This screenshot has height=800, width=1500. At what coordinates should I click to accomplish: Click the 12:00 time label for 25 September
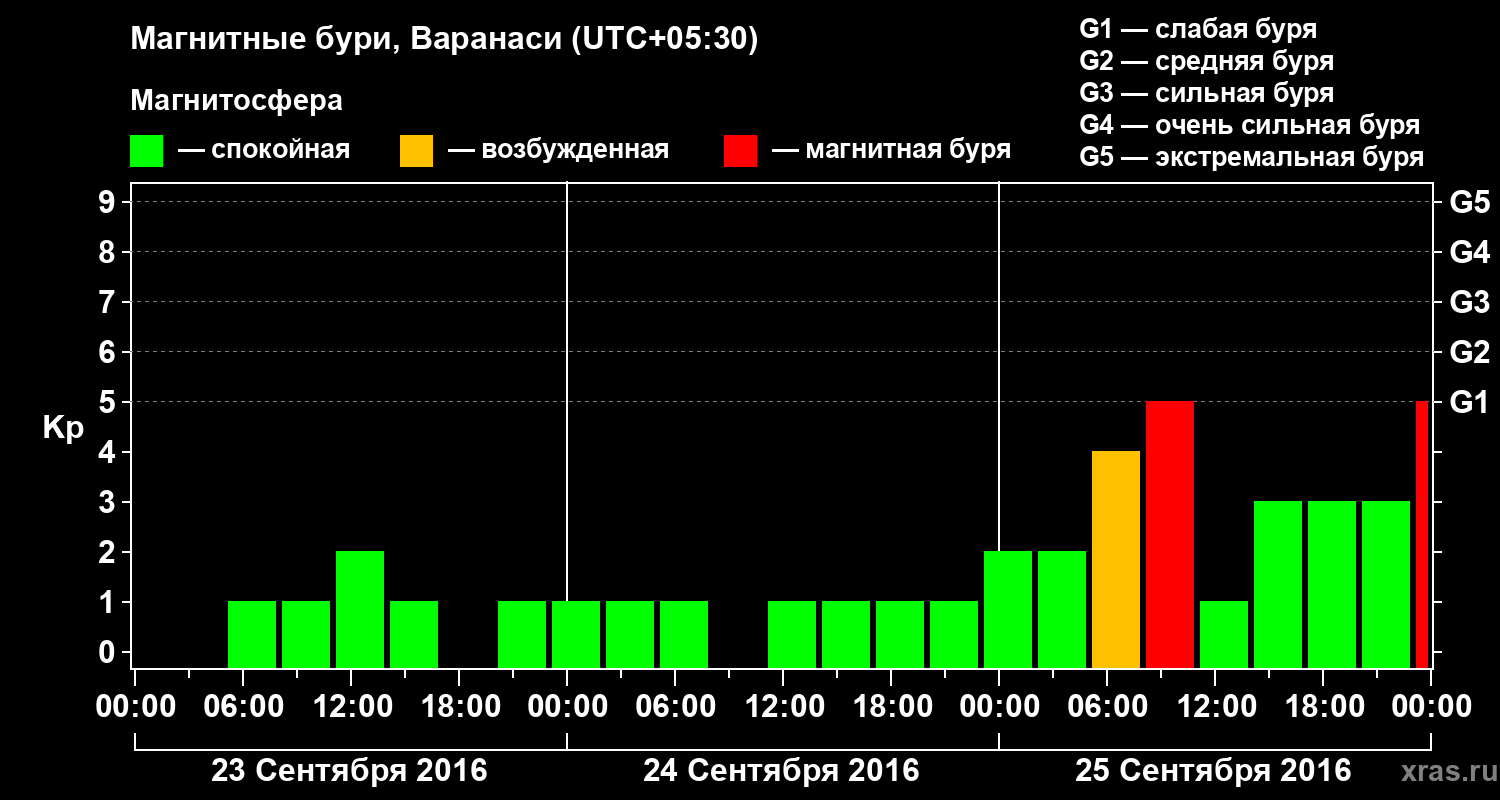pyautogui.click(x=1215, y=707)
